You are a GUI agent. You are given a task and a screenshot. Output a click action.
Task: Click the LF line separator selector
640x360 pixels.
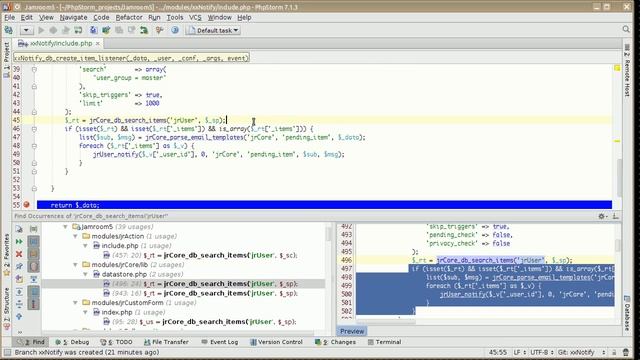pyautogui.click(x=519, y=352)
